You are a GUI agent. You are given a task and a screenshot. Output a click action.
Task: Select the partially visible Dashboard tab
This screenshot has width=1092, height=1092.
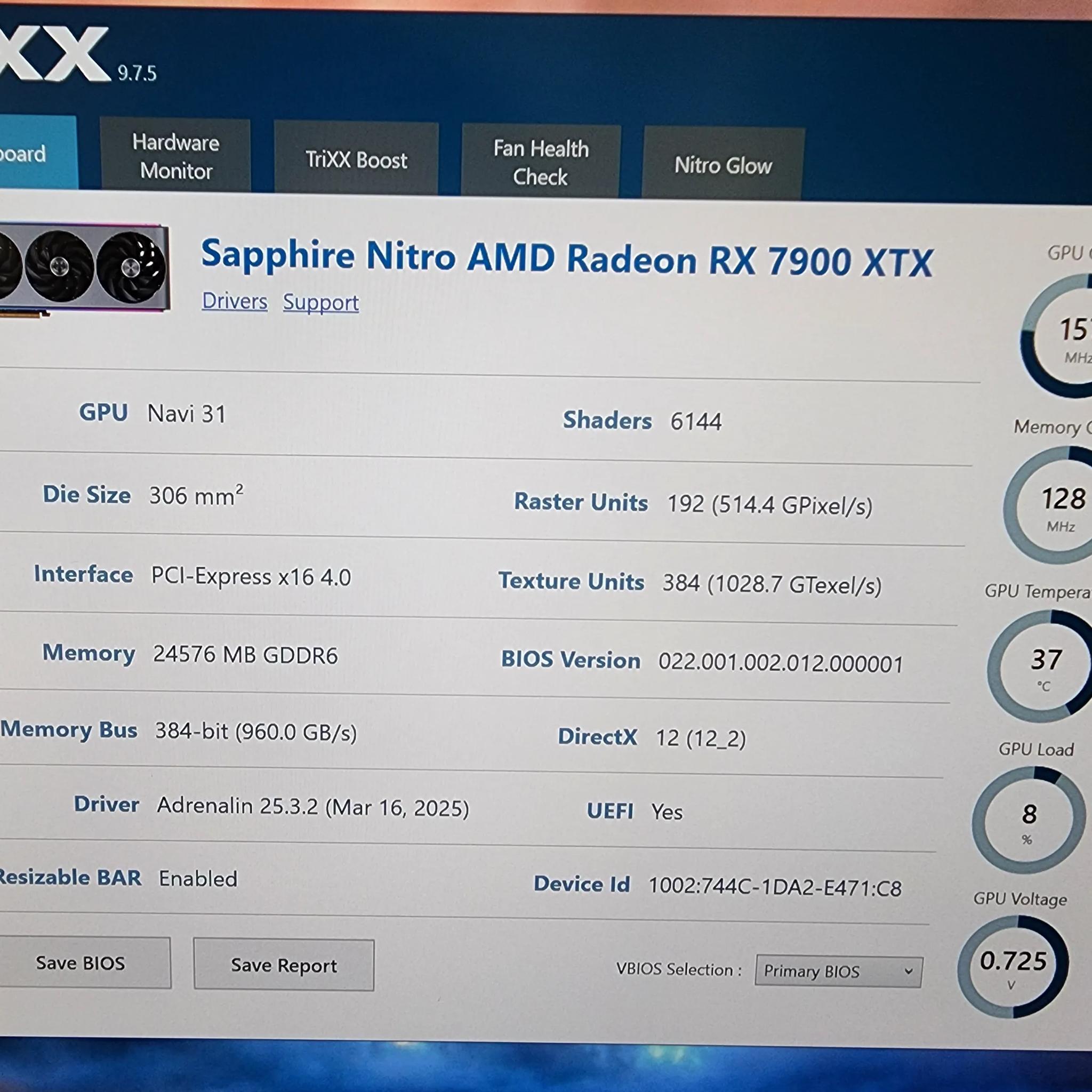pyautogui.click(x=37, y=152)
